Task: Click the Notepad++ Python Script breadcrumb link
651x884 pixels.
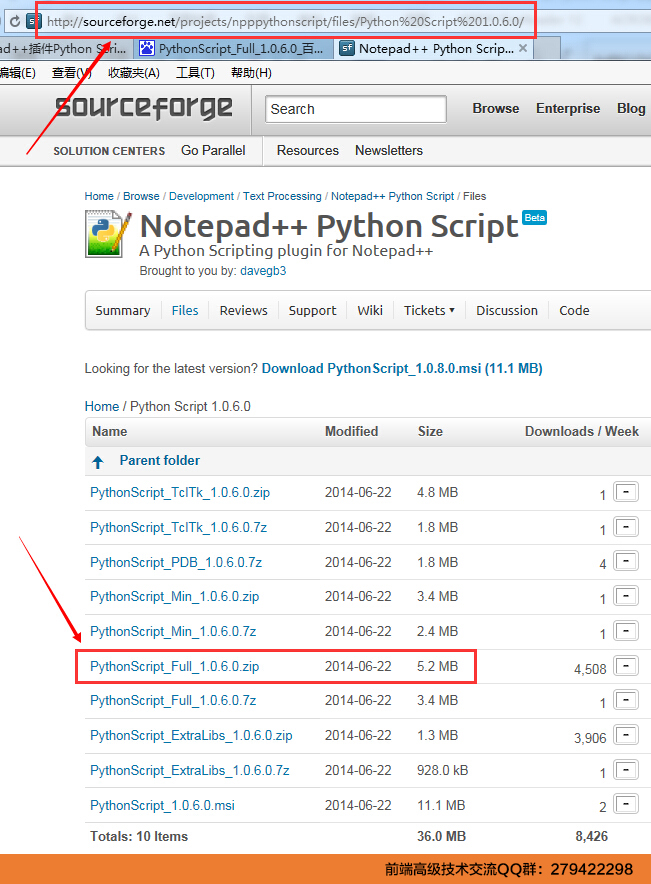Action: click(392, 196)
